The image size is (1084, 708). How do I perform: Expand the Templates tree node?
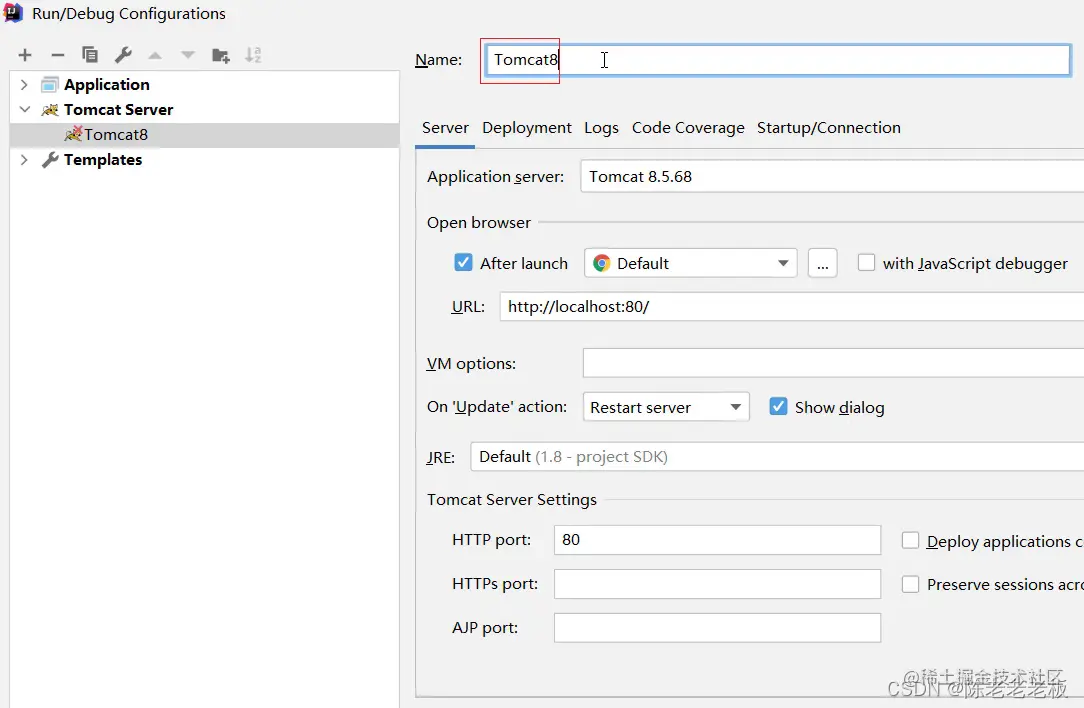pos(24,160)
